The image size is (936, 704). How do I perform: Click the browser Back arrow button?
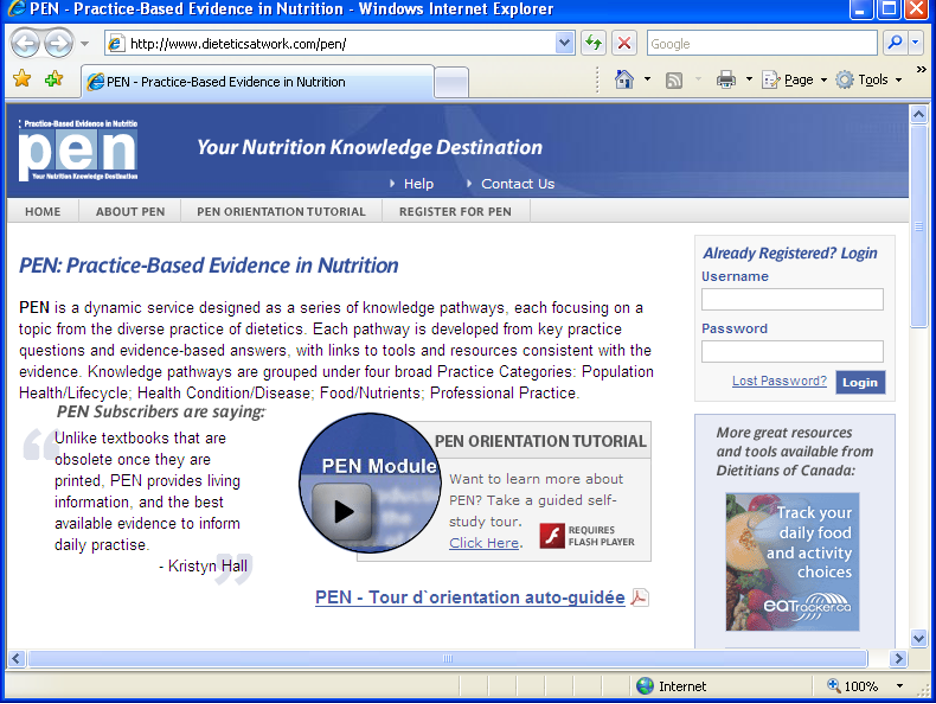tap(25, 43)
